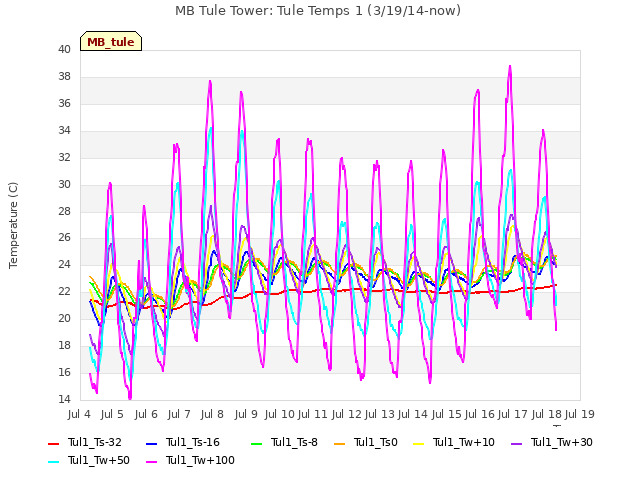Click the cyan Tul1_Tw+50 legend swatch
The width and height of the screenshot is (640, 480).
click(x=53, y=461)
